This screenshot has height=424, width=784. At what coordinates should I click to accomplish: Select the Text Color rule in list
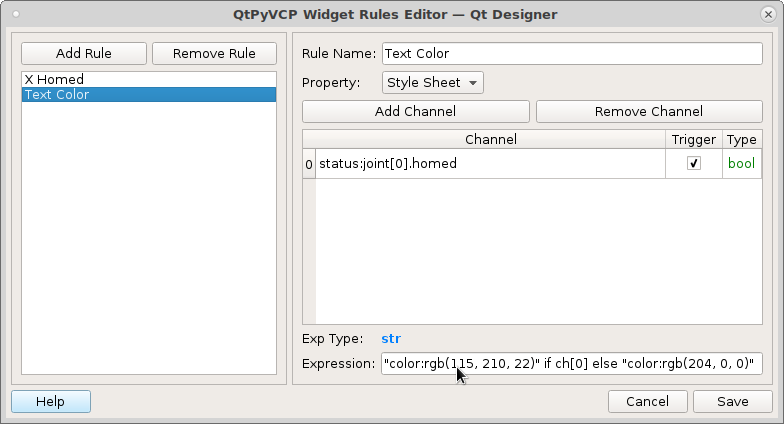coord(149,94)
